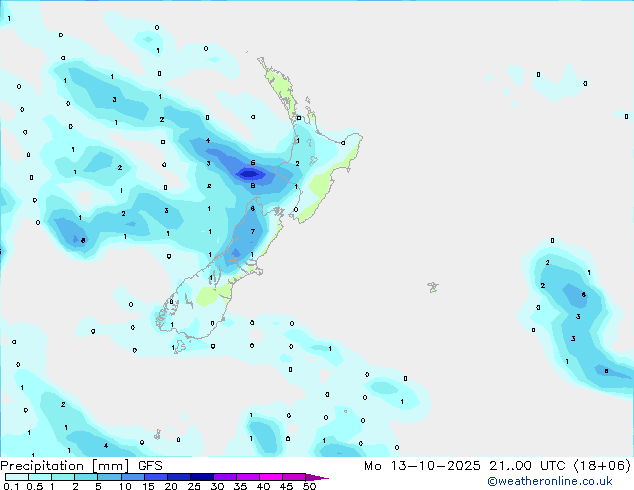Select the 'Precipitation [mm]' title text
The image size is (634, 490).
tap(65, 466)
